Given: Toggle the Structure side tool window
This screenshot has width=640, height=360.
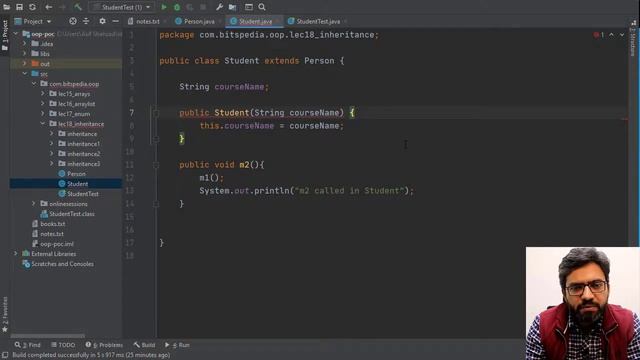Looking at the screenshot, I should (633, 39).
